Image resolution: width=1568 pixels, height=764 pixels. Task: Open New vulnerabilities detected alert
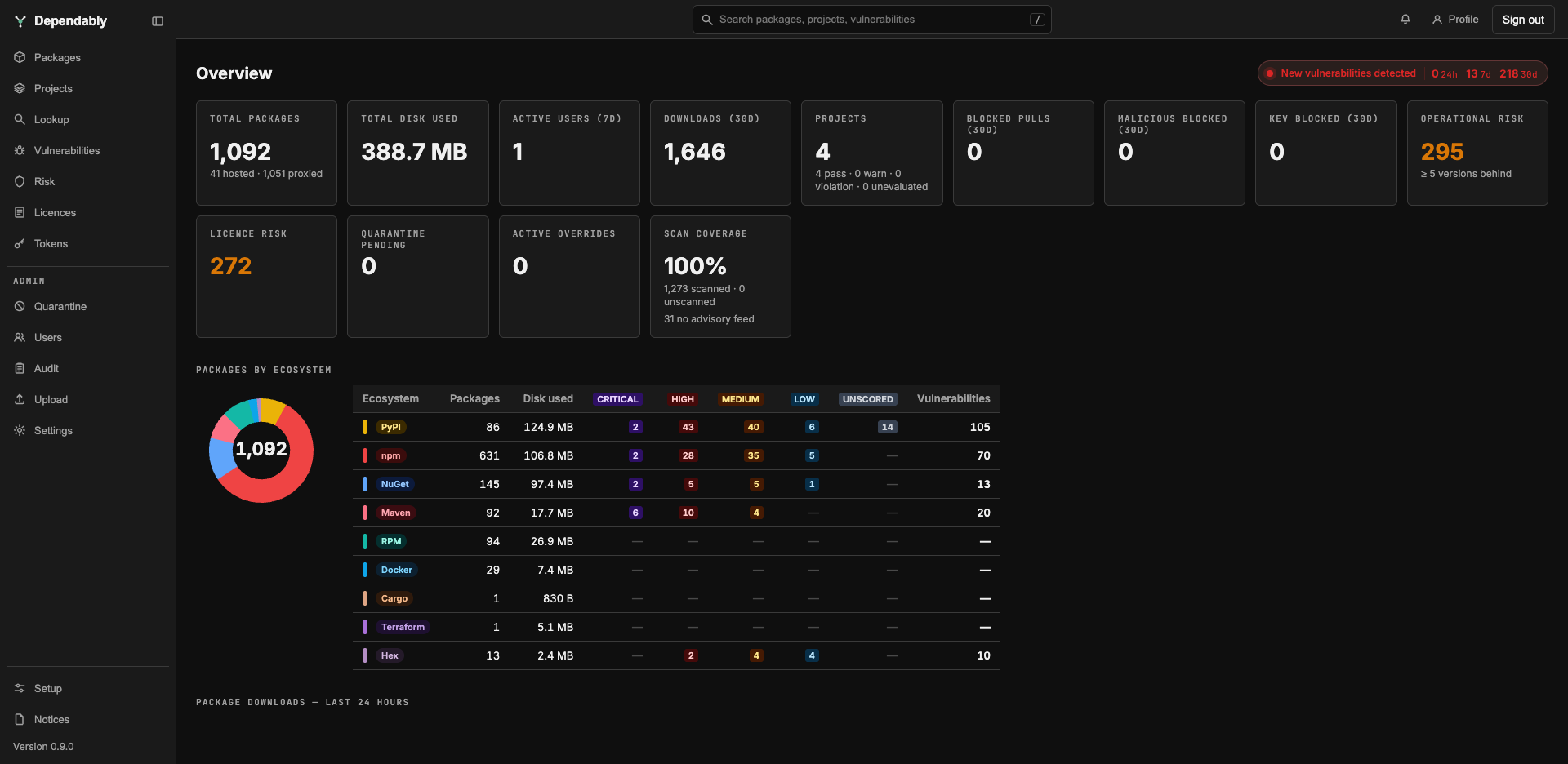pyautogui.click(x=1402, y=73)
